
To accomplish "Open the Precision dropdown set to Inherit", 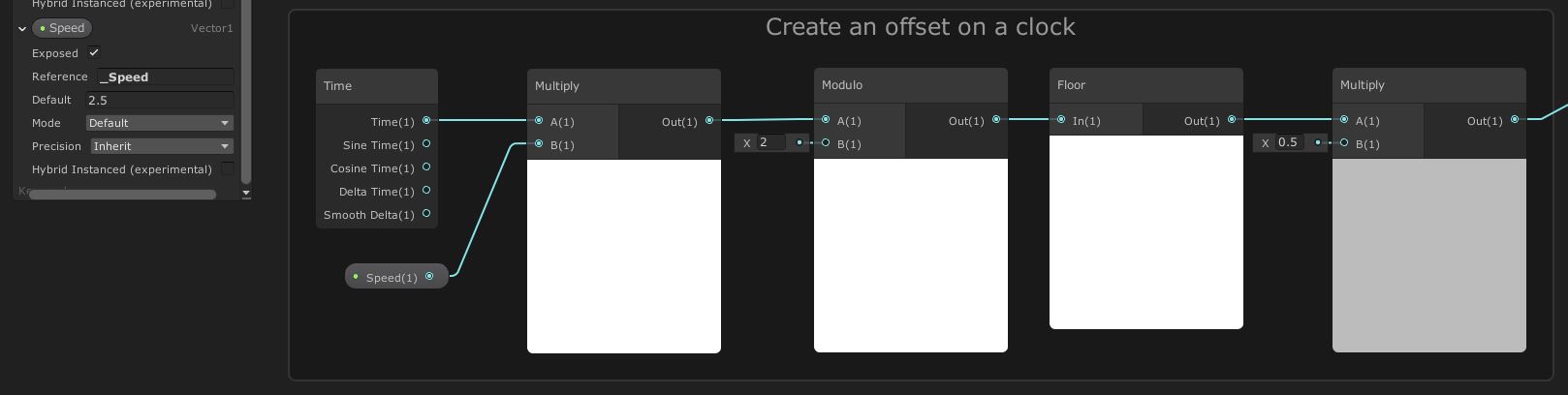I will tap(162, 146).
